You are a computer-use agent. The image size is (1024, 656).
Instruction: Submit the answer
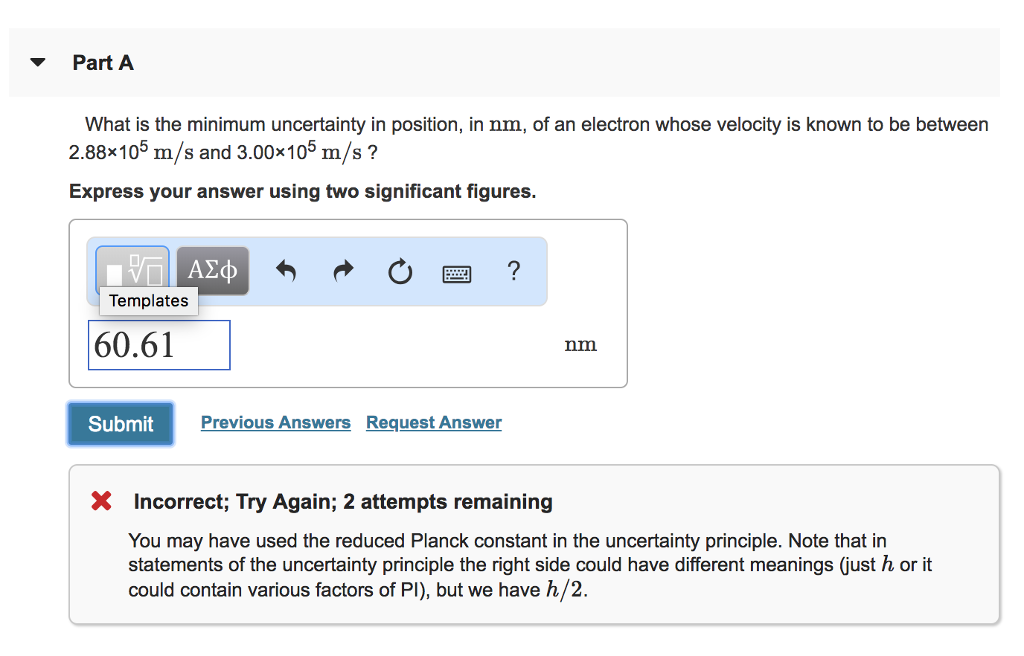[x=120, y=423]
